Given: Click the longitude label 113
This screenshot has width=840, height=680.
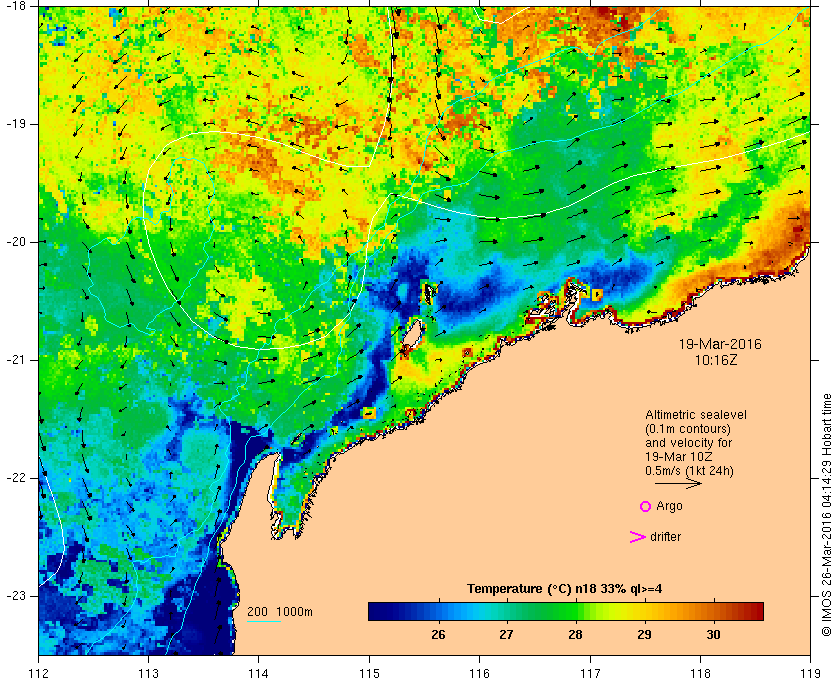Looking at the screenshot, I should point(148,673).
